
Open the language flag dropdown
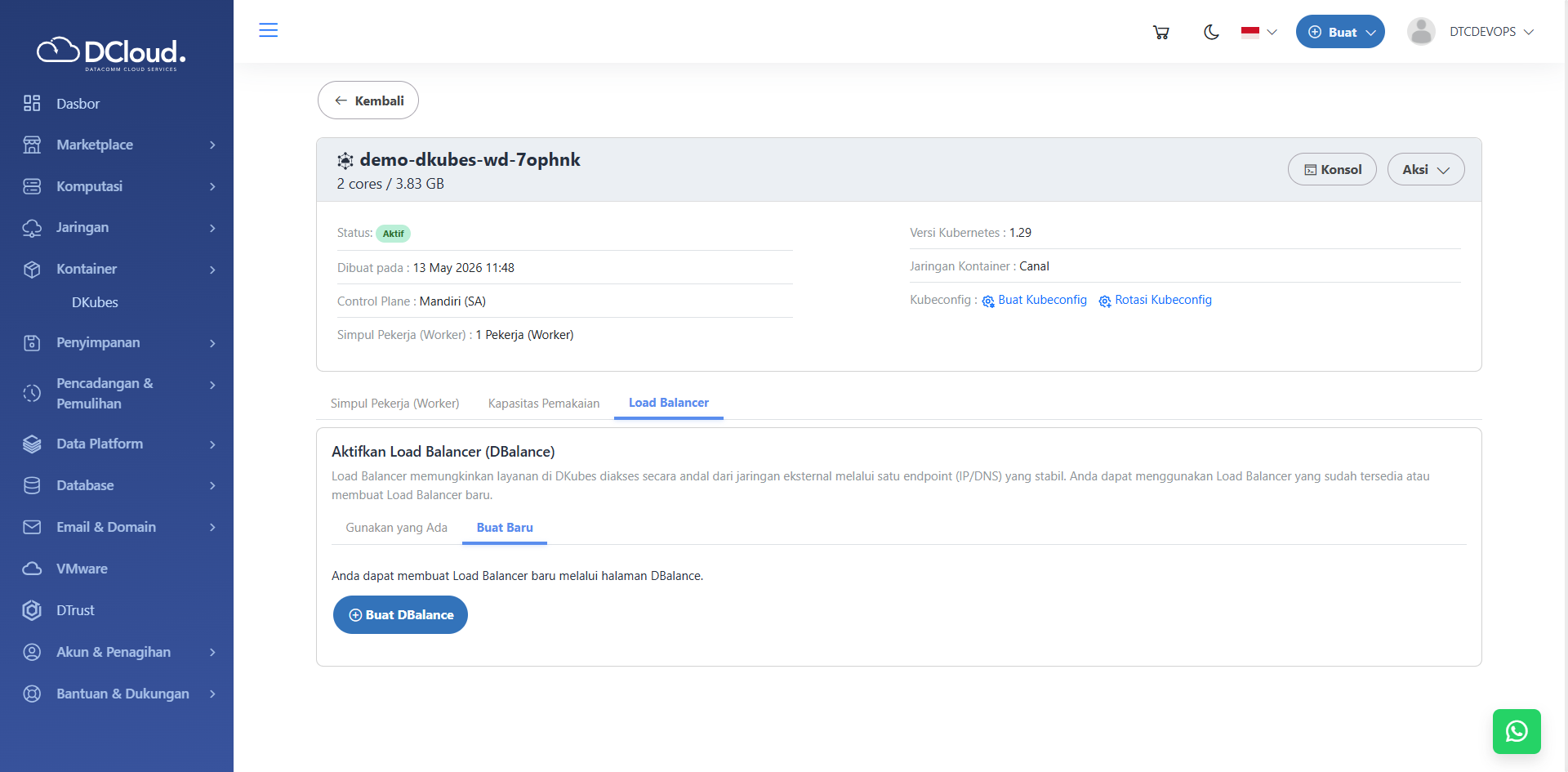pos(1258,32)
